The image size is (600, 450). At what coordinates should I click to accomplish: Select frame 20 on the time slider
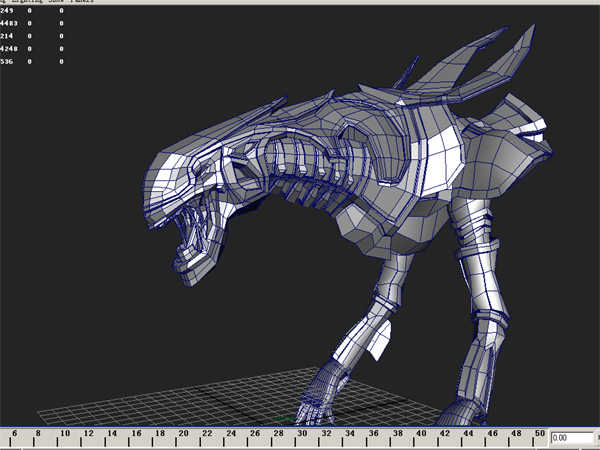coord(184,433)
